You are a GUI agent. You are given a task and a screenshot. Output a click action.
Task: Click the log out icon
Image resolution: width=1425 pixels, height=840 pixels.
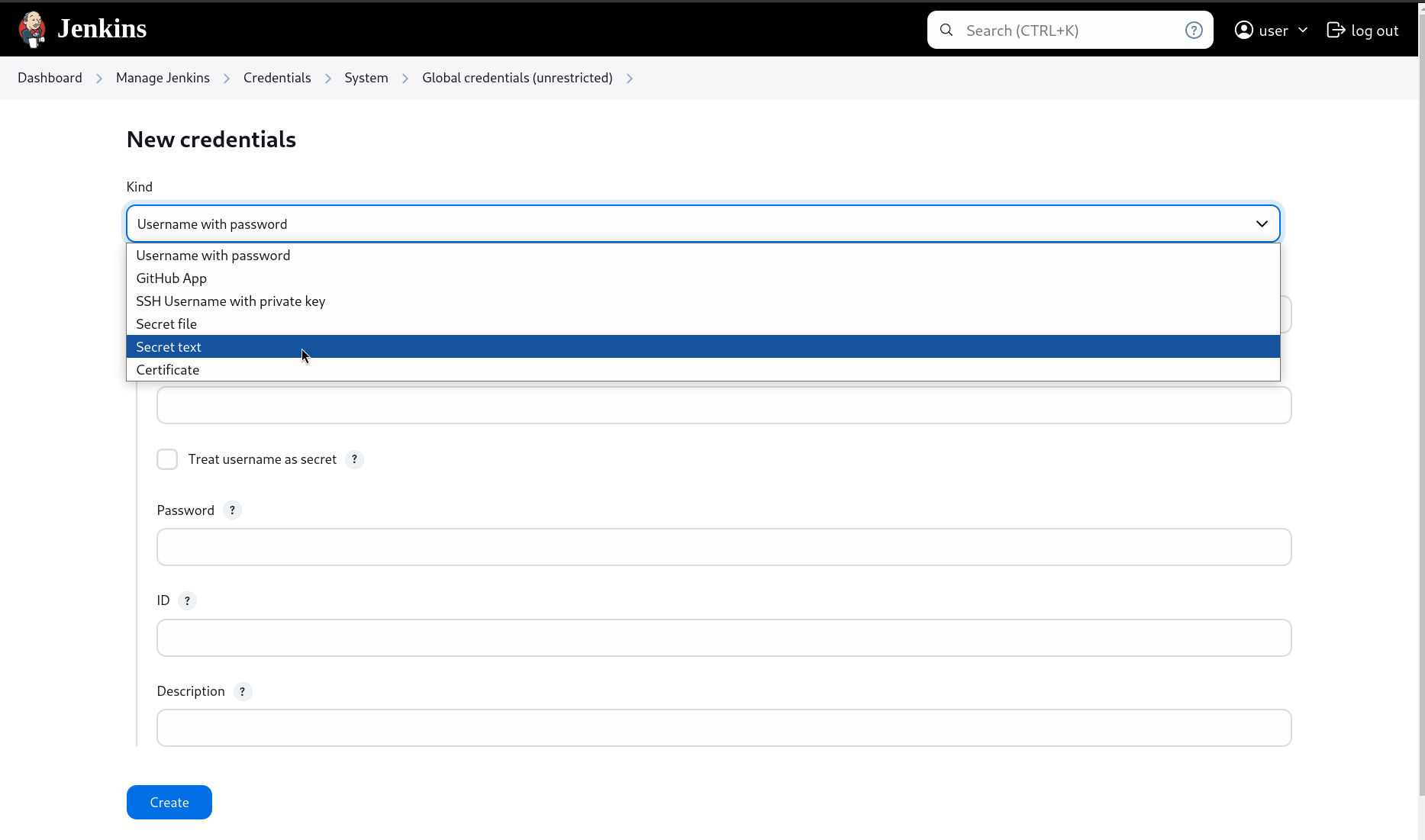pyautogui.click(x=1336, y=30)
